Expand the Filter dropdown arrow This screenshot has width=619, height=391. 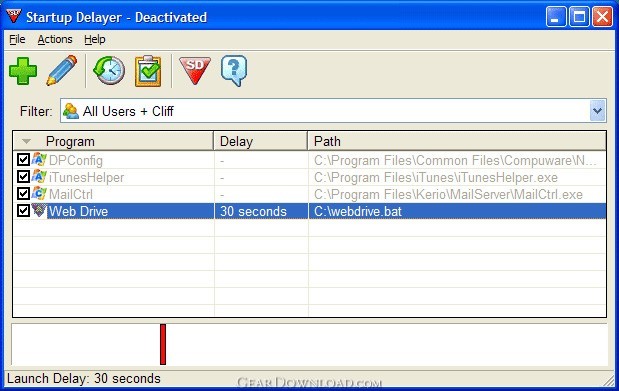click(598, 111)
